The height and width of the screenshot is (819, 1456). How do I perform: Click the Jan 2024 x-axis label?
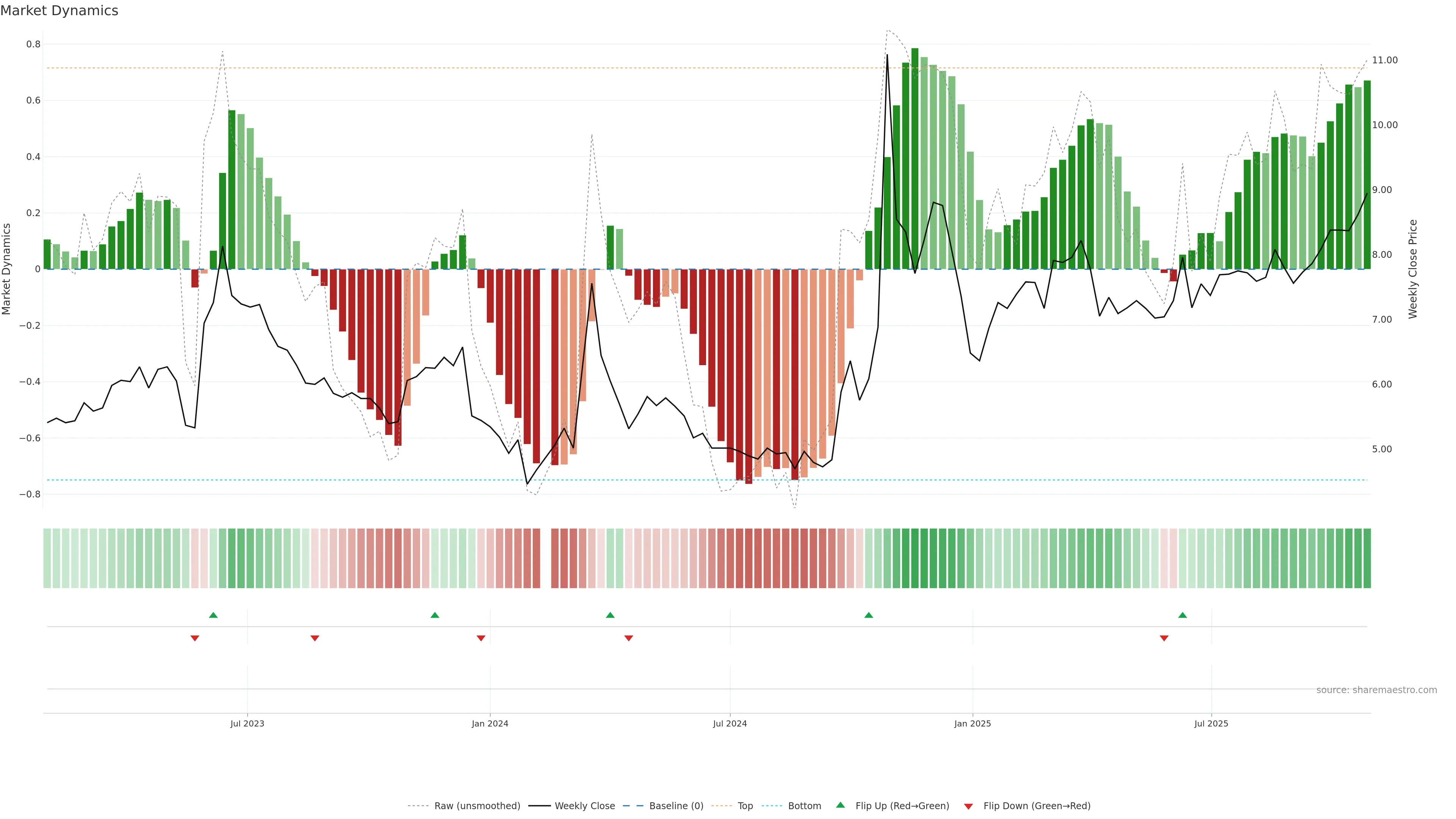490,723
